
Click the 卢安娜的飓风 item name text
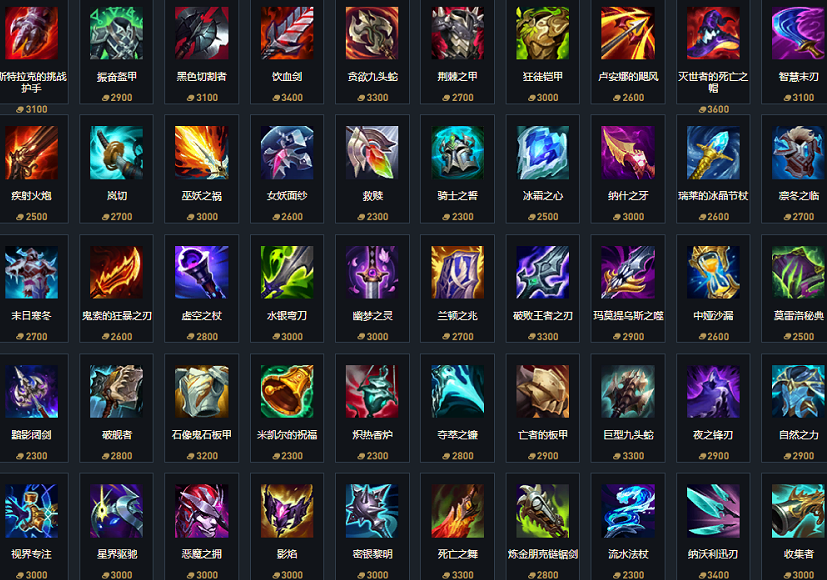[628, 77]
